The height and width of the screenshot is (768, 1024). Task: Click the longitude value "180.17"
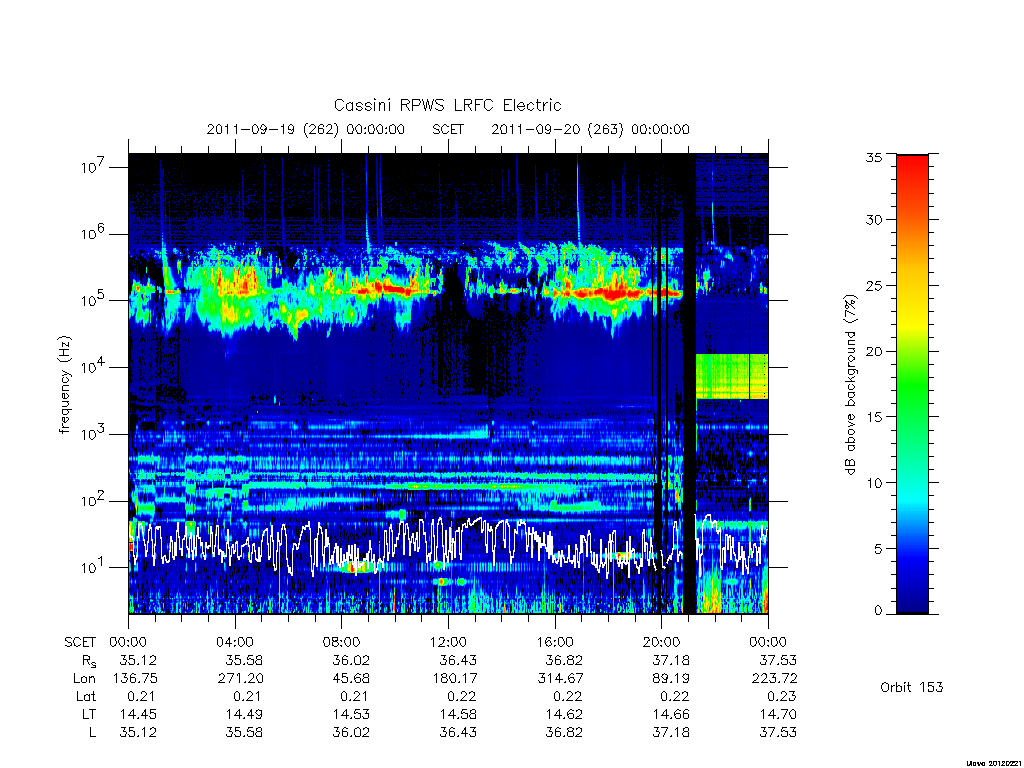pos(454,679)
